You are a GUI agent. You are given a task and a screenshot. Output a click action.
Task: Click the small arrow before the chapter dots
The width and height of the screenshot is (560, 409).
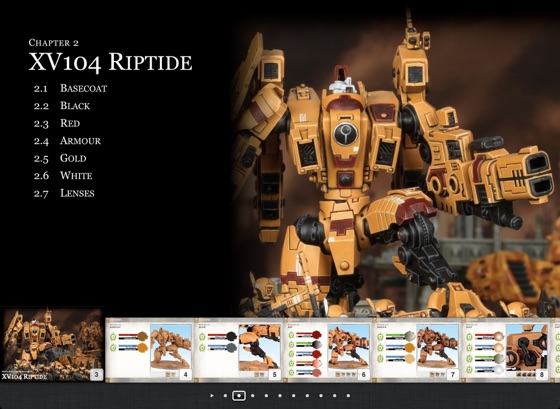coord(212,395)
